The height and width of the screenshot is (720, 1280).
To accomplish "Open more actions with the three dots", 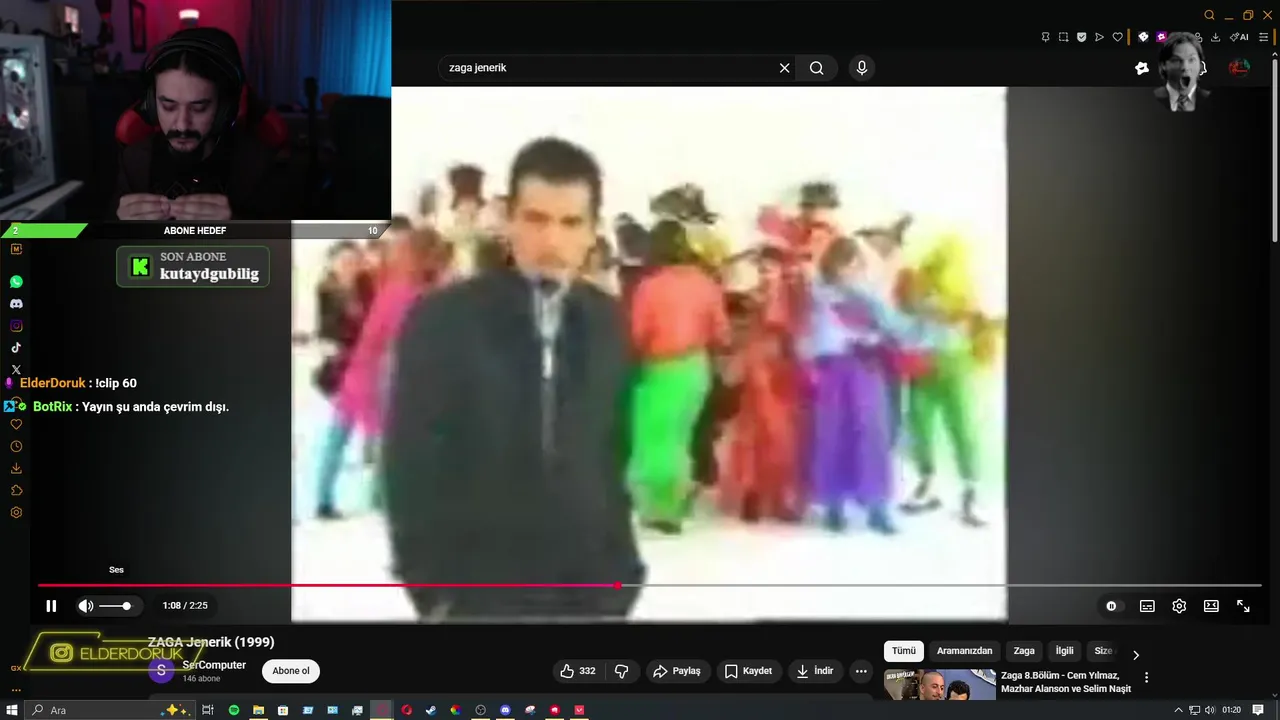I will pyautogui.click(x=861, y=671).
